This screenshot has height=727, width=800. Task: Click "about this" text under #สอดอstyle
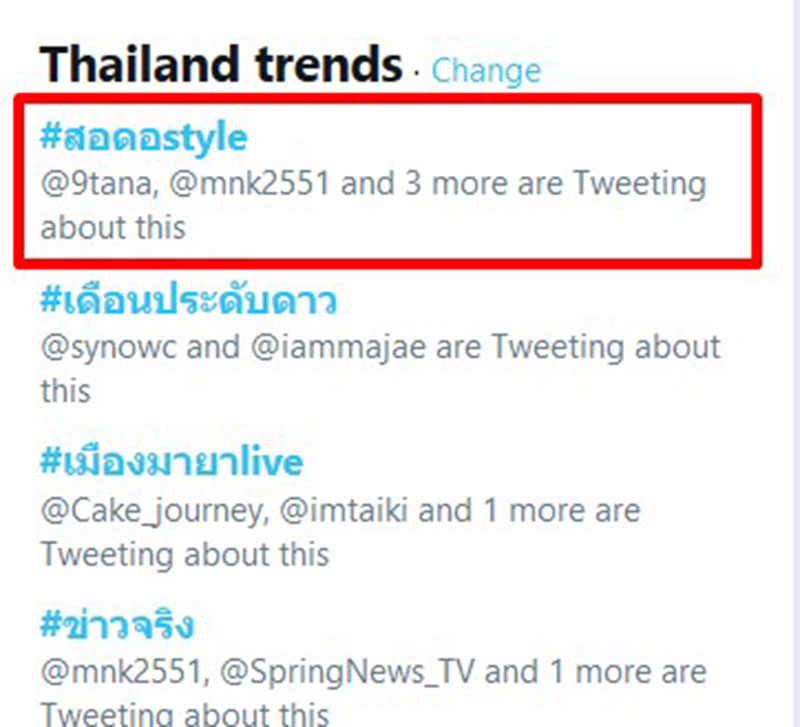(113, 227)
